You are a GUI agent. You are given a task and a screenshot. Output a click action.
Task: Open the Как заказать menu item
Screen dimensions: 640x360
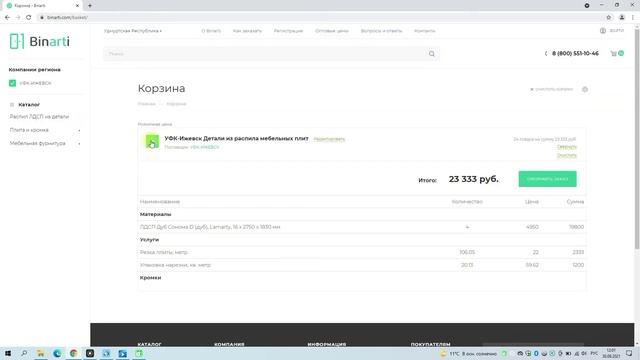[247, 31]
